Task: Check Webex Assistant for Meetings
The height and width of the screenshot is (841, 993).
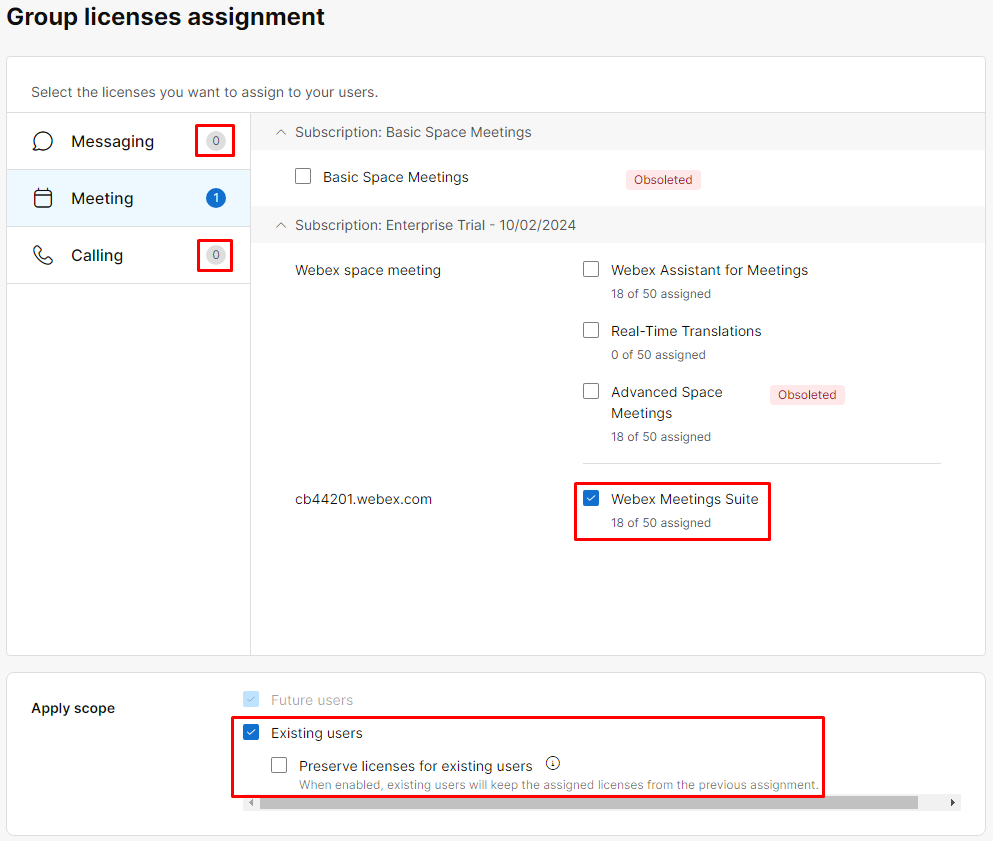Action: [591, 270]
